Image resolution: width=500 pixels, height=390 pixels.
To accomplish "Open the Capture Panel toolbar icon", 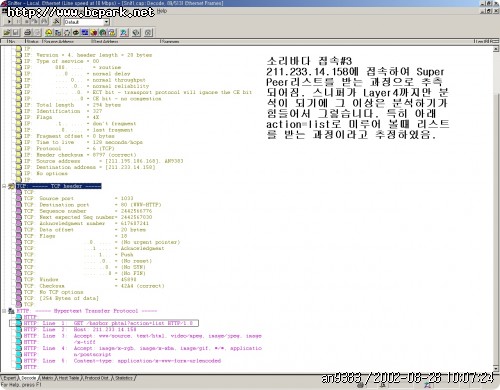I will (x=124, y=32).
